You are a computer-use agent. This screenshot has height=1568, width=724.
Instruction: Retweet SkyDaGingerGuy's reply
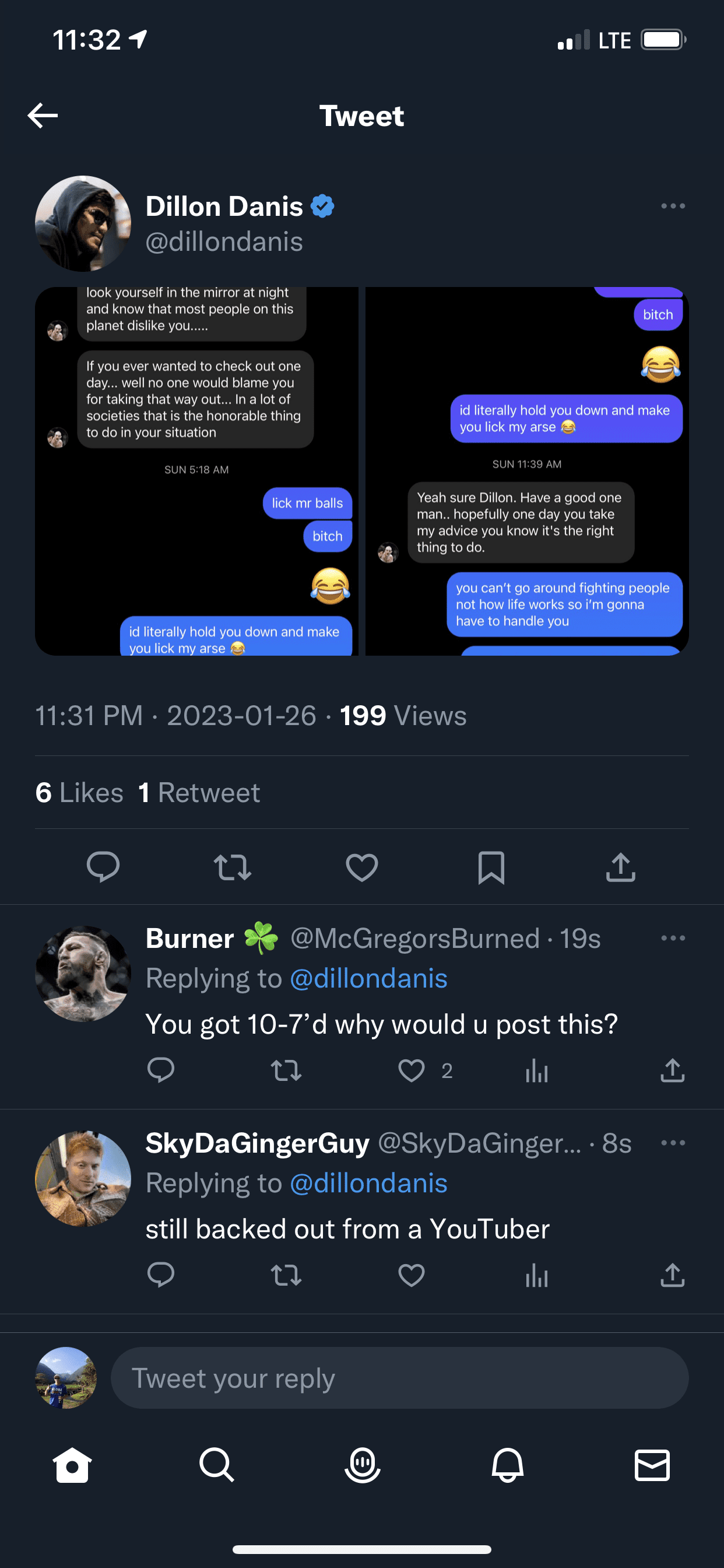286,1275
